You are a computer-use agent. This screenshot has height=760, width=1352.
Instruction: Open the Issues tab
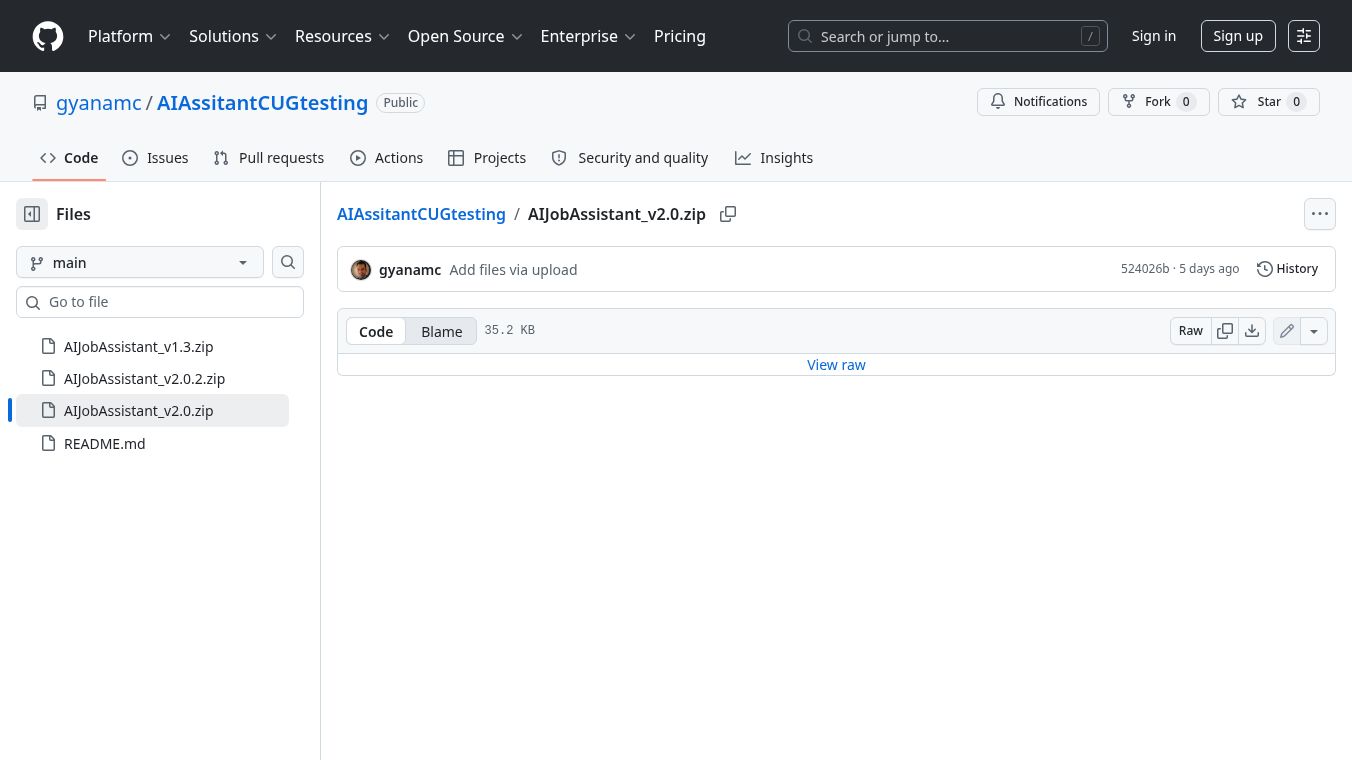(x=155, y=158)
